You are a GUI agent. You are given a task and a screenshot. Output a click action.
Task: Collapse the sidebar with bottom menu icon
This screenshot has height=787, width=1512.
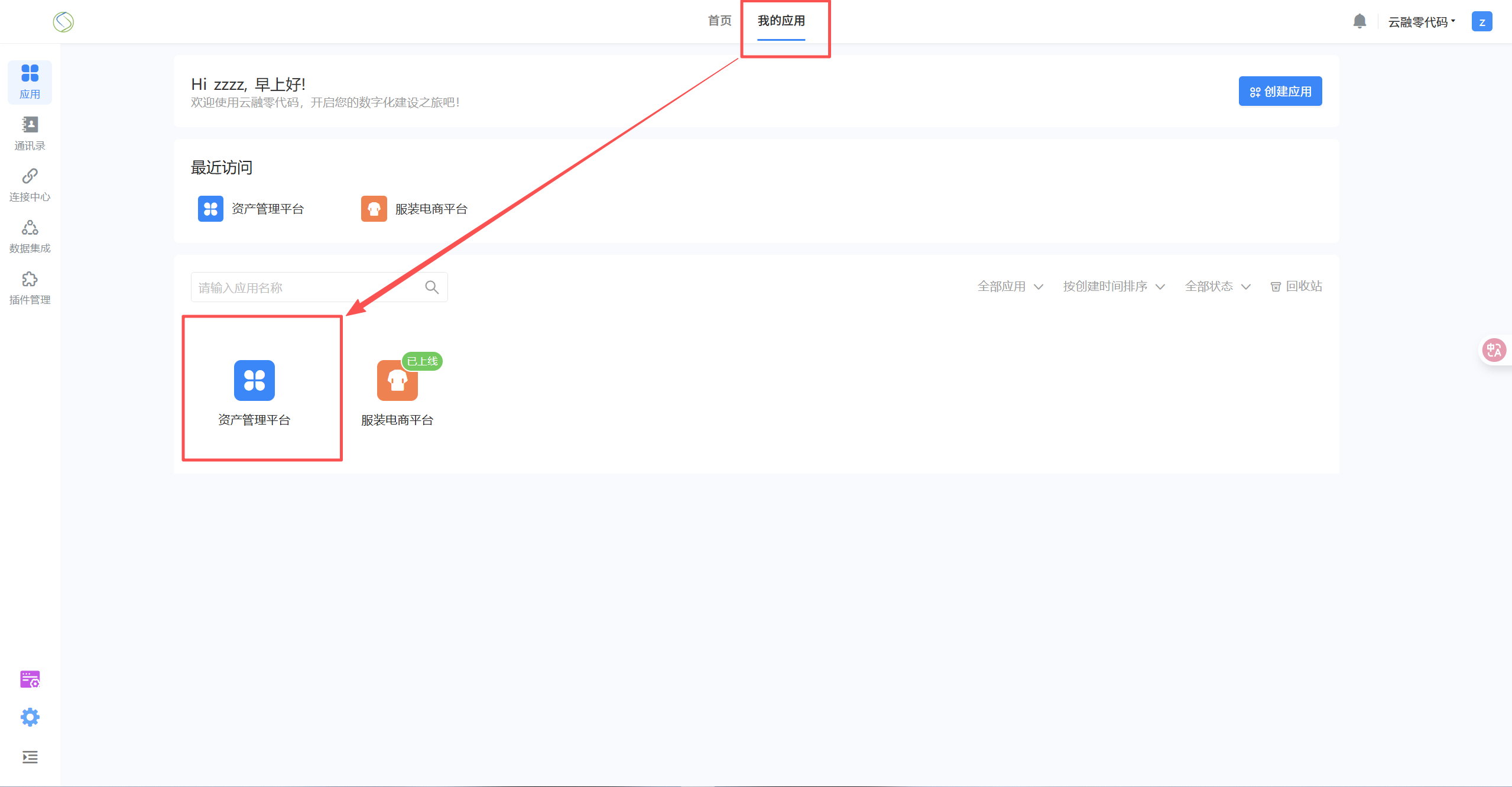point(30,757)
